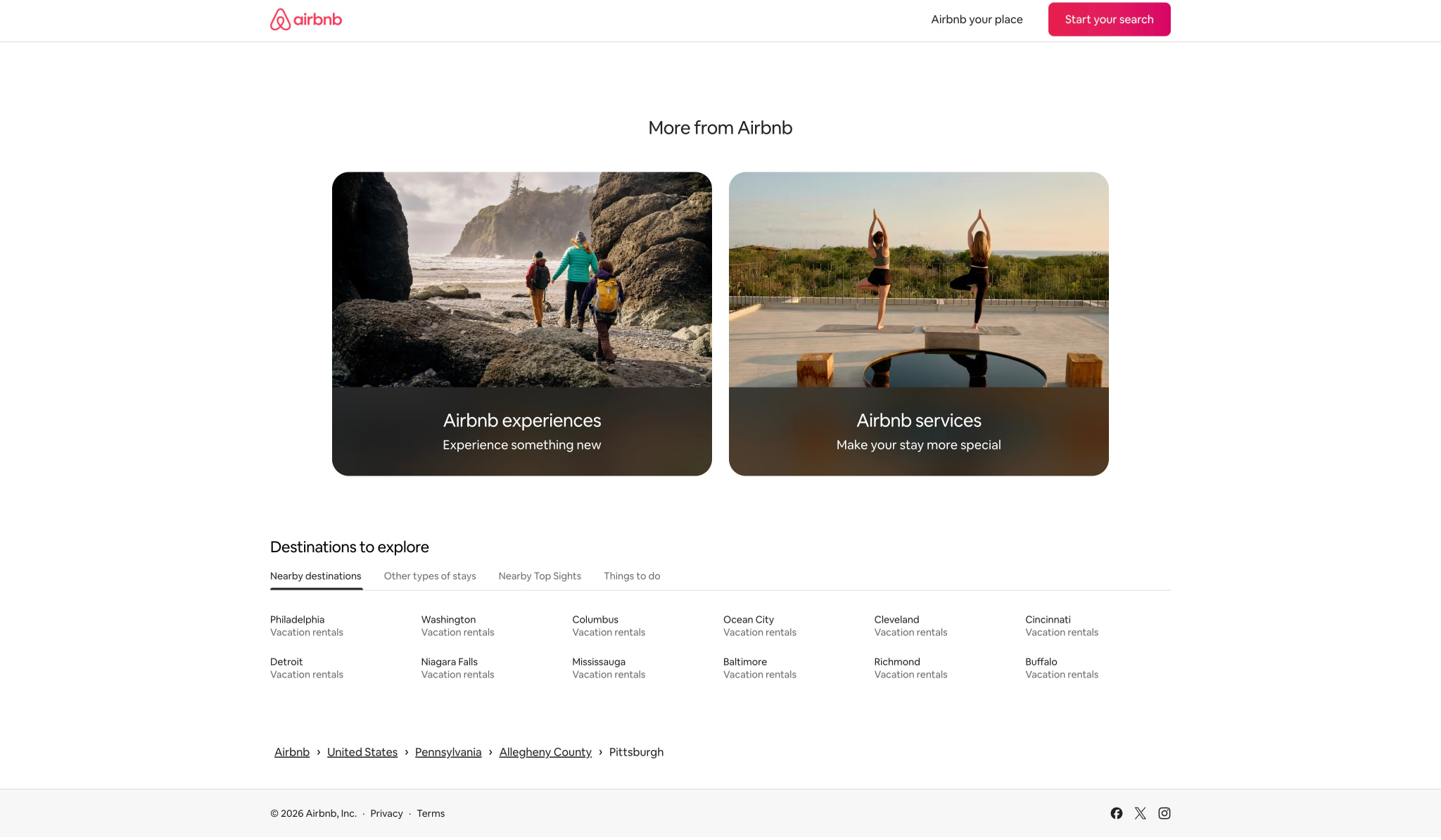The image size is (1441, 840).
Task: Switch to Nearby Top Sights tab
Action: [x=540, y=576]
